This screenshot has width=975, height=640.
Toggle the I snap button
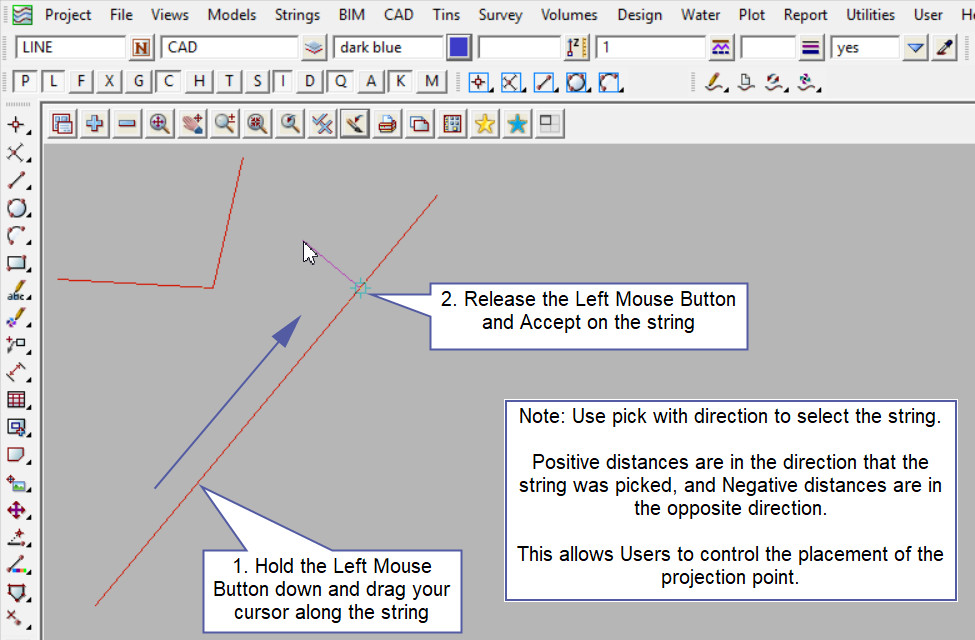(x=284, y=81)
